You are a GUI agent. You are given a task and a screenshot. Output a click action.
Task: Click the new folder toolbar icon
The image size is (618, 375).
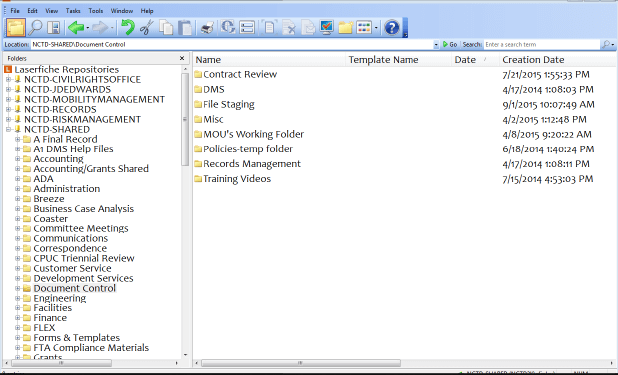[x=346, y=28]
